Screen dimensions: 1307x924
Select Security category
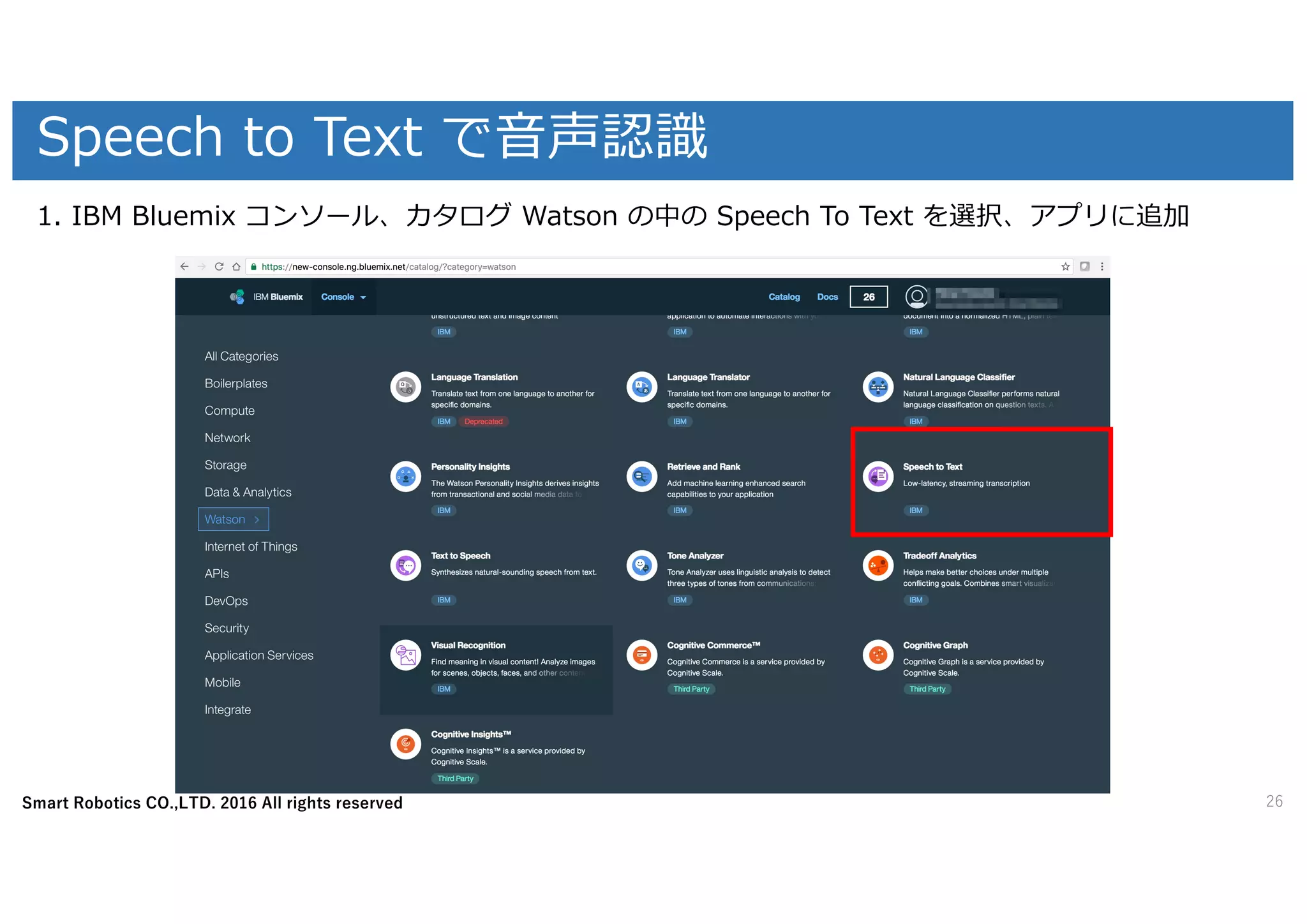[x=227, y=628]
